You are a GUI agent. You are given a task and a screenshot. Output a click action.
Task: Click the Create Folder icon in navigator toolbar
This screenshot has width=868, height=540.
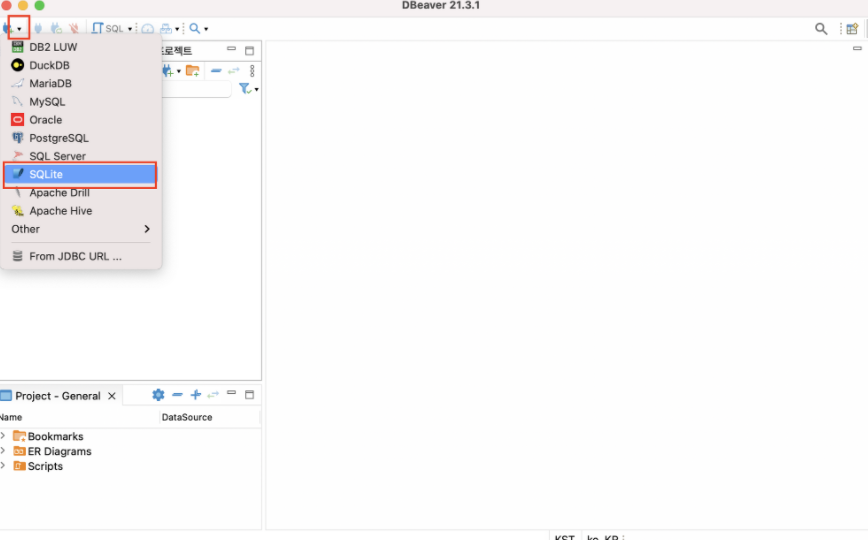(193, 71)
